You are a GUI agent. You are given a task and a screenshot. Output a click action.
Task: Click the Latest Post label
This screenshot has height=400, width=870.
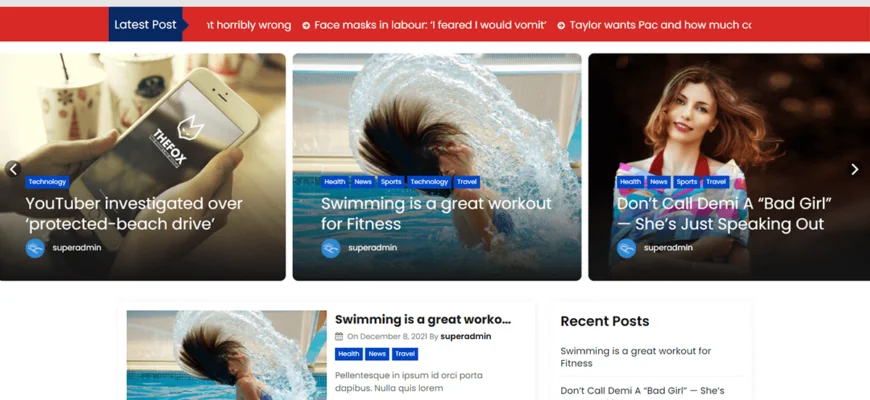click(145, 24)
